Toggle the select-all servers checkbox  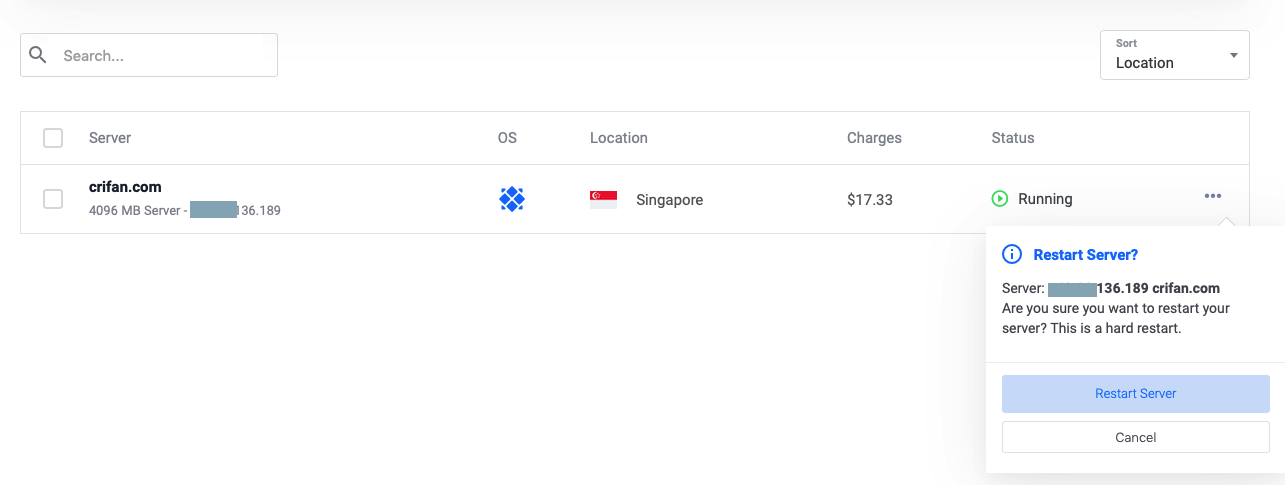click(x=53, y=138)
